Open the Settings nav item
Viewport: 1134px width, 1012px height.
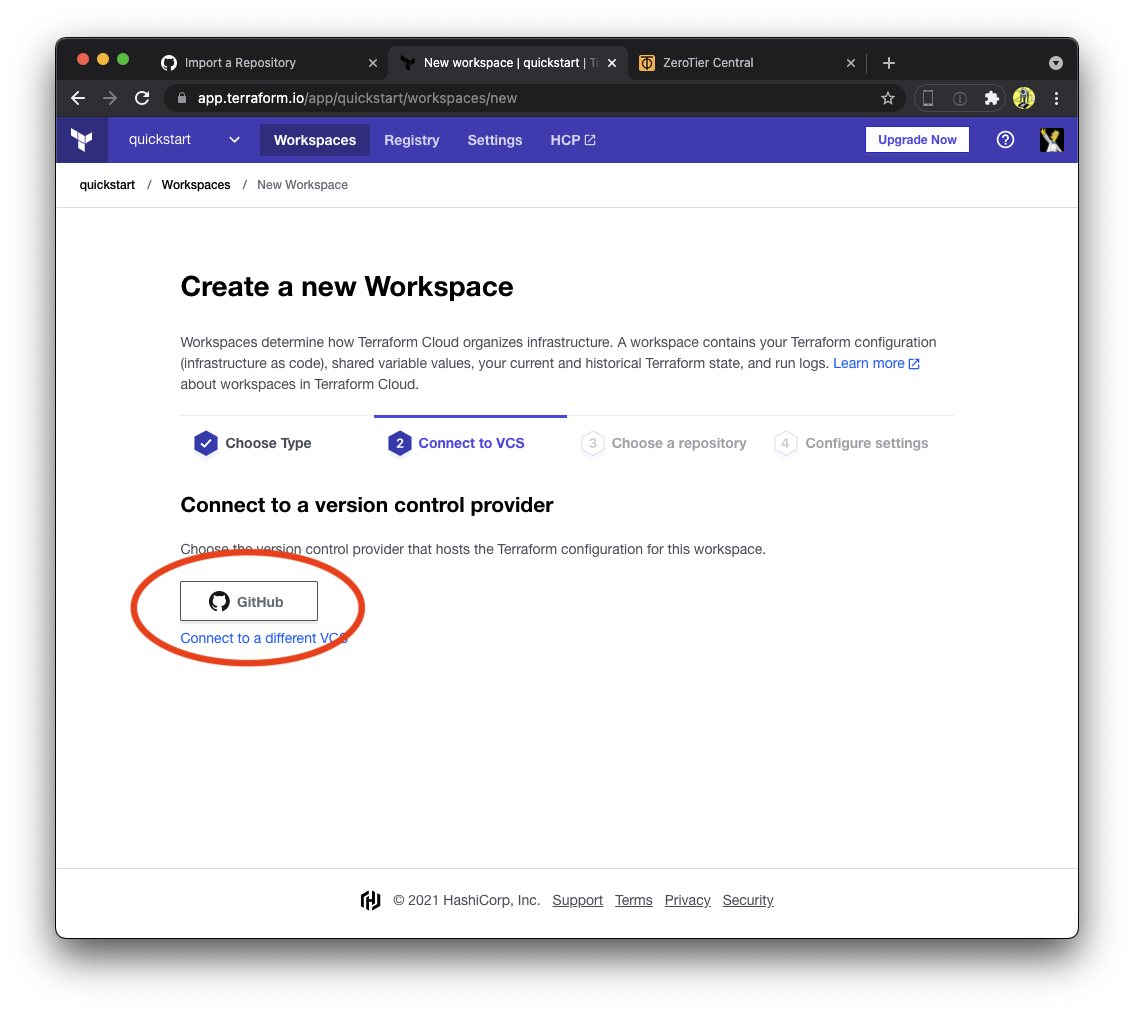point(495,140)
